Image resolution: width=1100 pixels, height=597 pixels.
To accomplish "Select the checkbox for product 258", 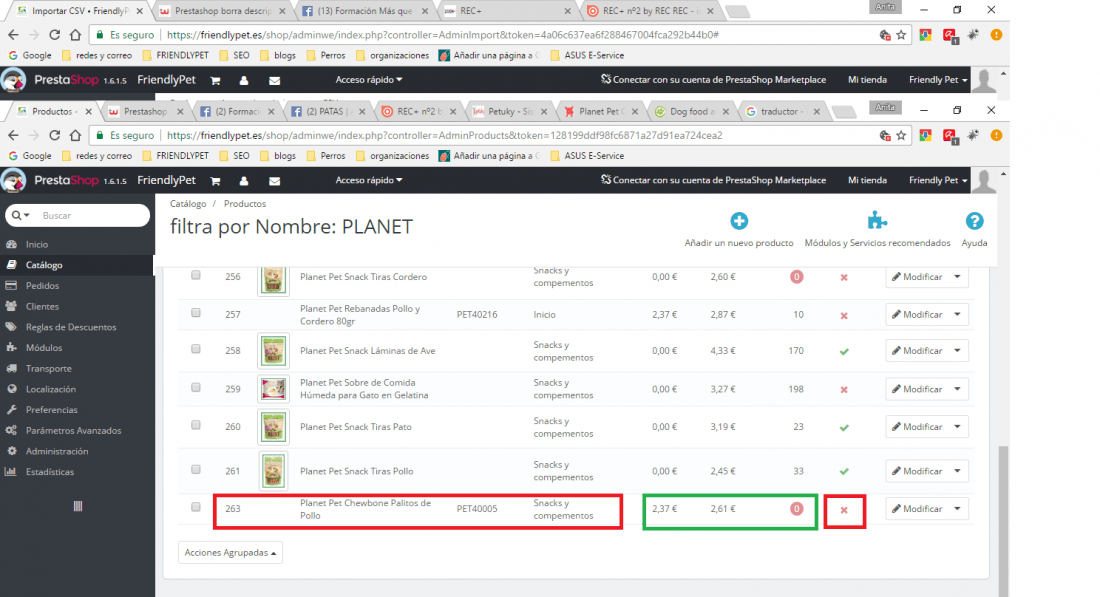I will 196,349.
